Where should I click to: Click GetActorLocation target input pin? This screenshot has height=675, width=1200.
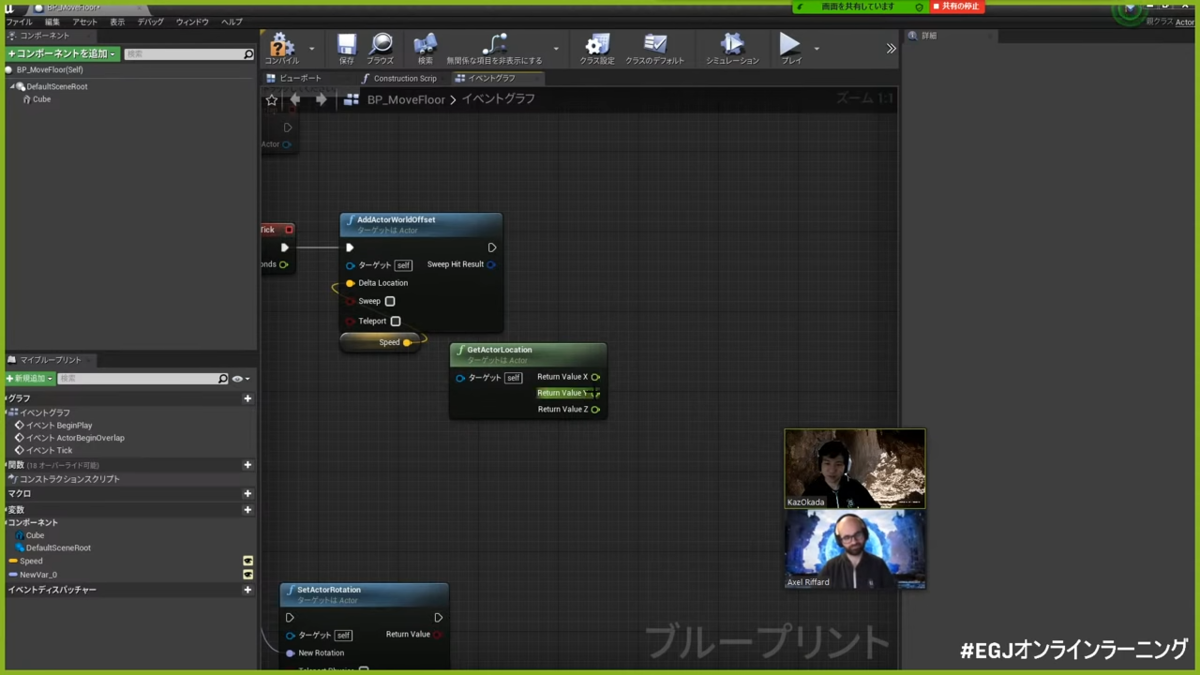point(460,378)
